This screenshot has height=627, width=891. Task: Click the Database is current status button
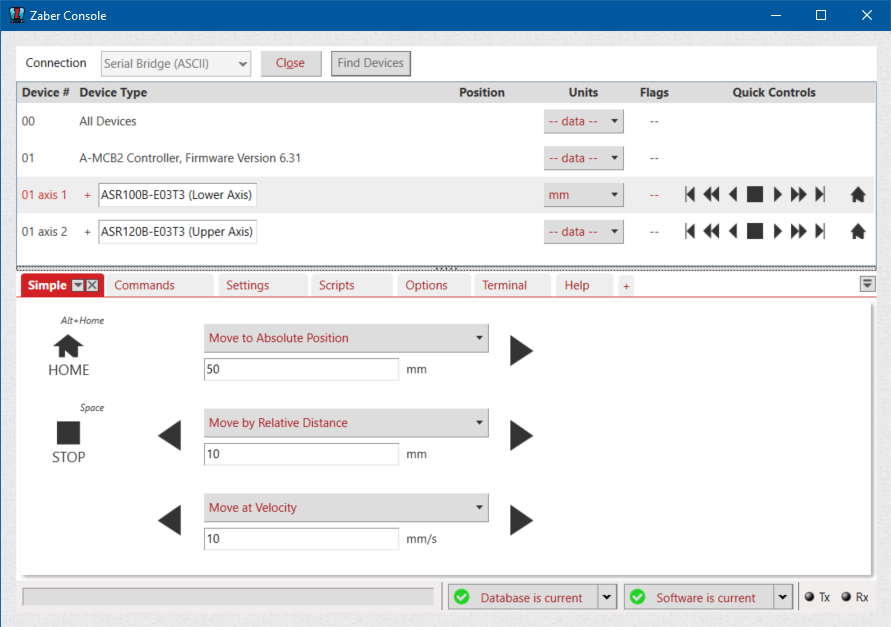point(523,597)
